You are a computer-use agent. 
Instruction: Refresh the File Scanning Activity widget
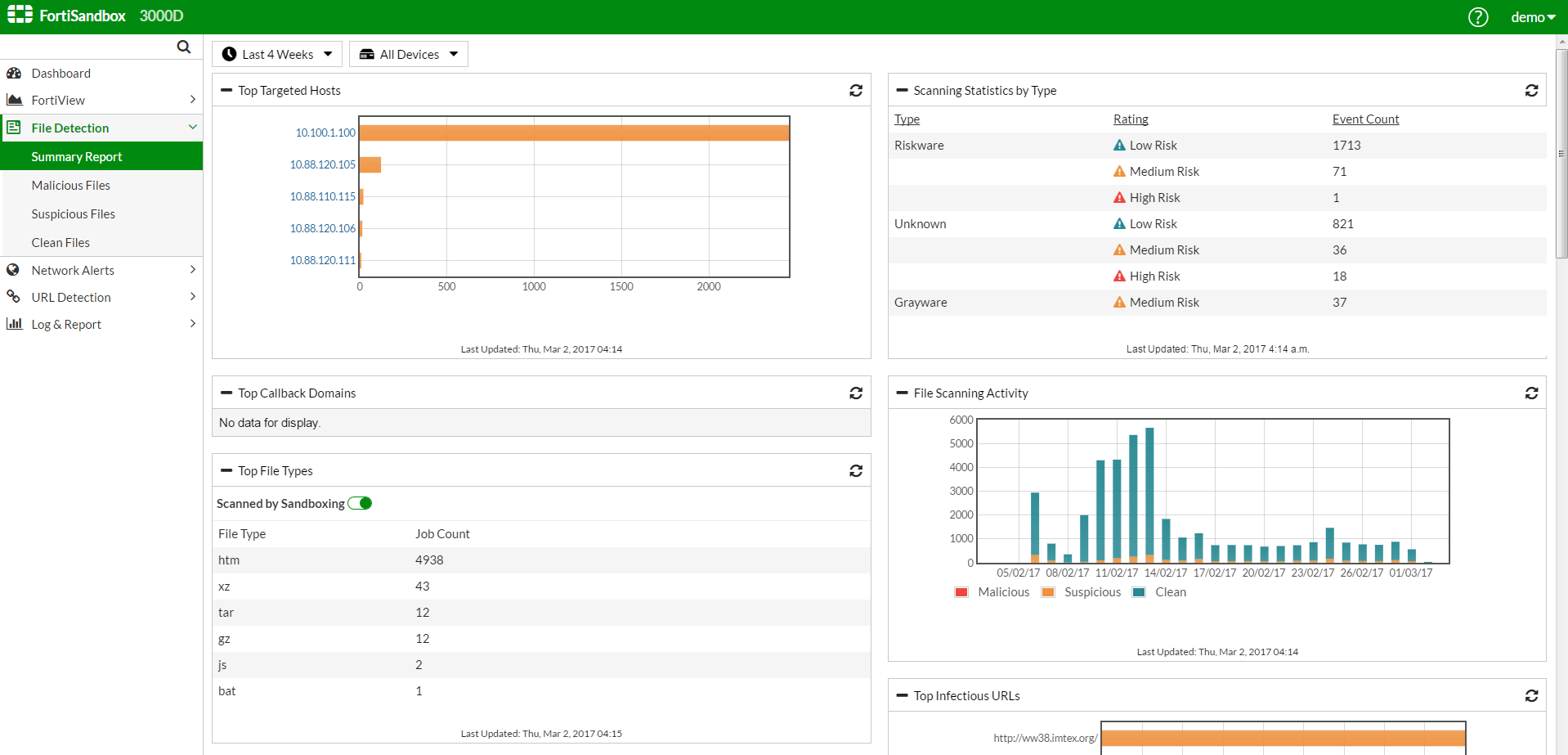coord(1531,393)
